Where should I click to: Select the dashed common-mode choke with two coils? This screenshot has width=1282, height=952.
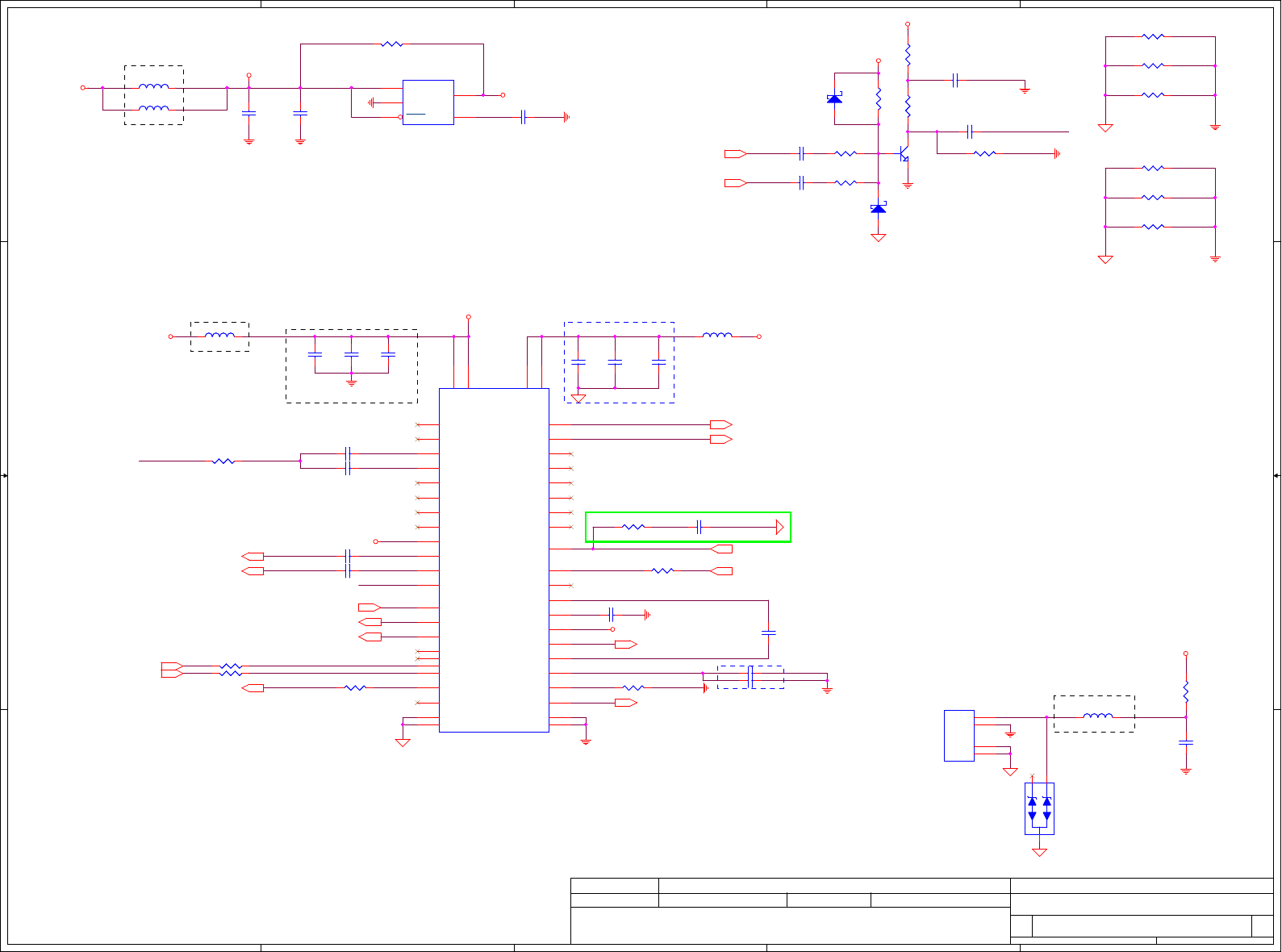click(x=153, y=95)
